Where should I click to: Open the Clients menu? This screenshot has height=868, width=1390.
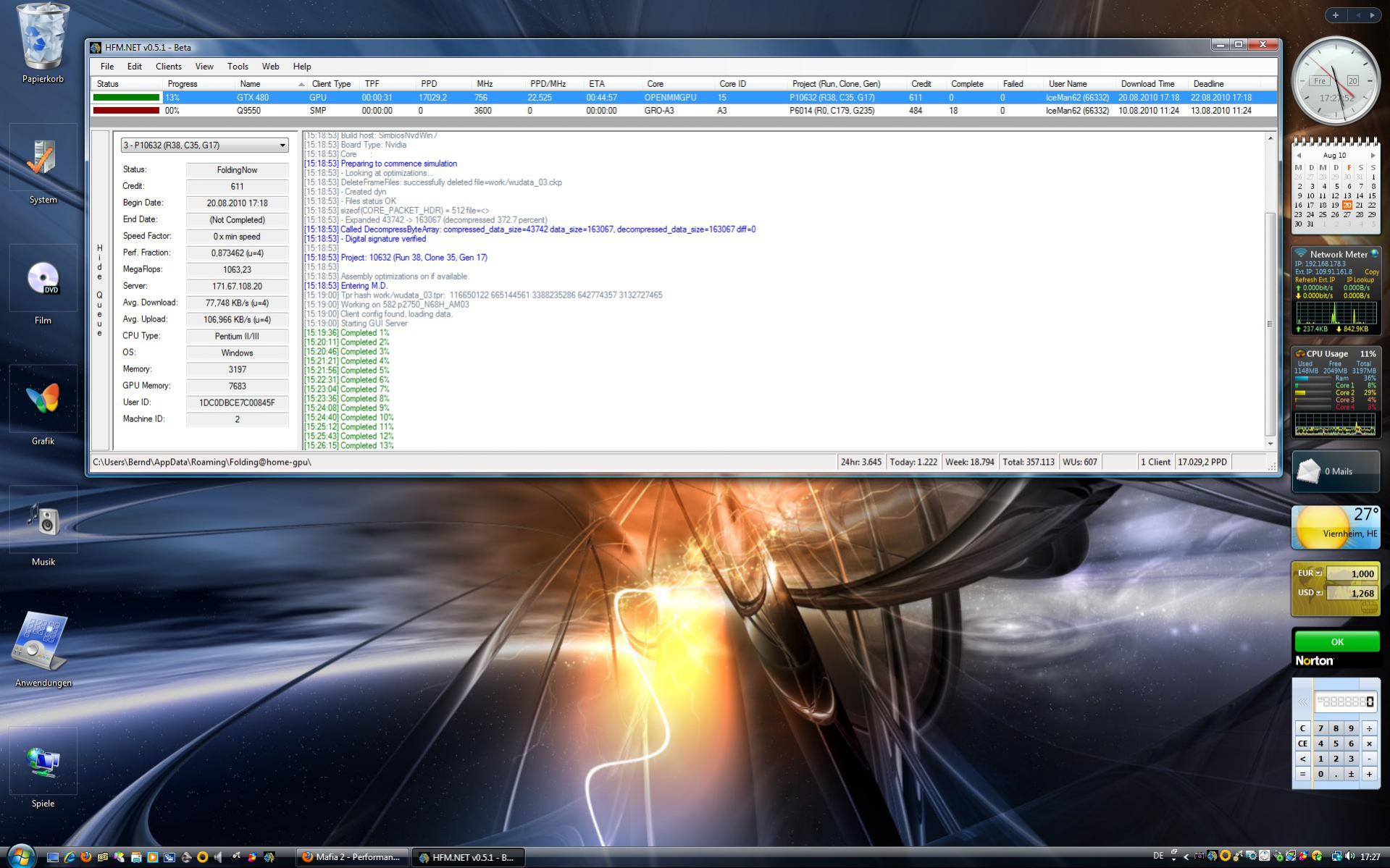point(169,67)
